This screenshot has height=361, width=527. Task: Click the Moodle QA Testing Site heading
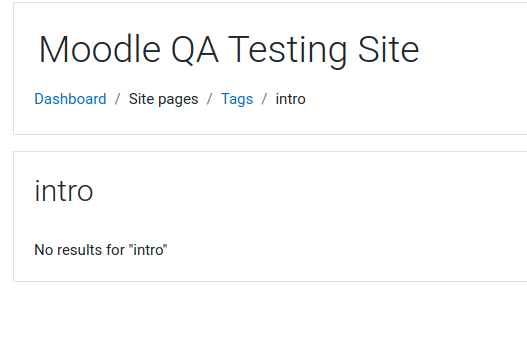(229, 50)
